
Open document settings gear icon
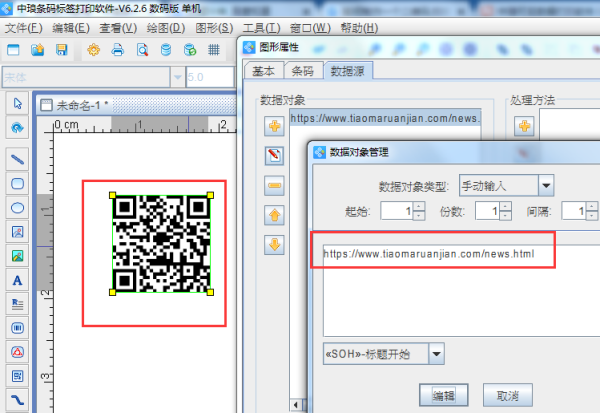coord(94,50)
